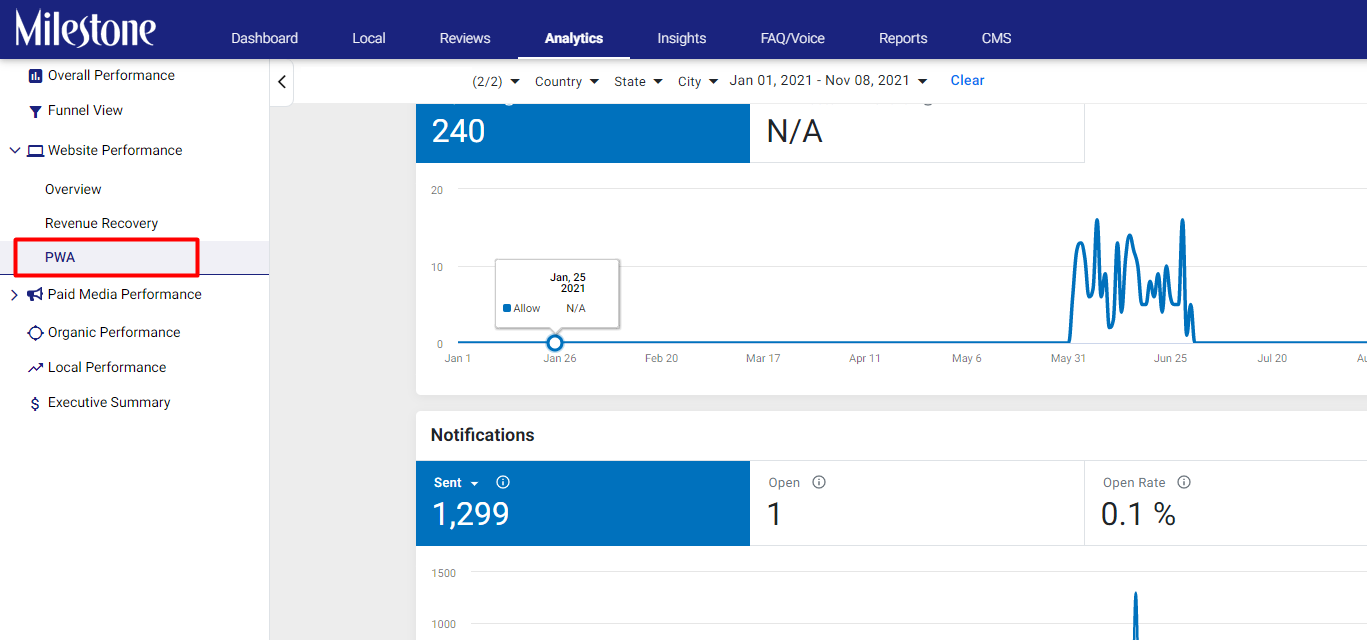Image resolution: width=1367 pixels, height=640 pixels.
Task: Open the State filter dropdown
Action: tap(638, 81)
